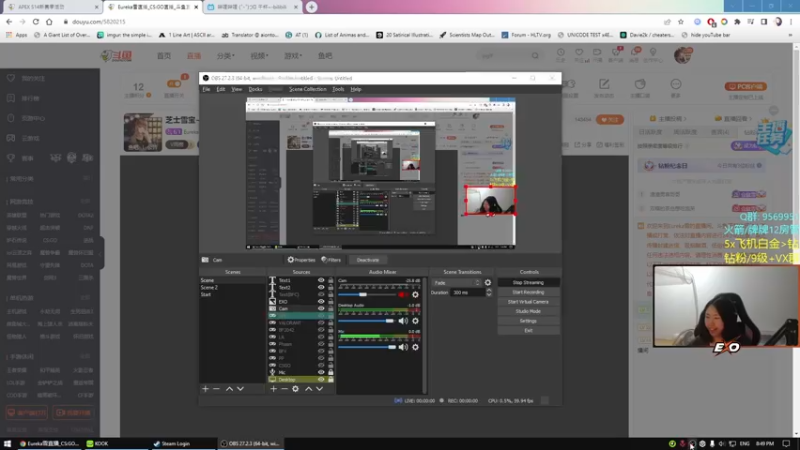This screenshot has width=800, height=450.
Task: Open the Fade transition dropdown
Action: [457, 283]
